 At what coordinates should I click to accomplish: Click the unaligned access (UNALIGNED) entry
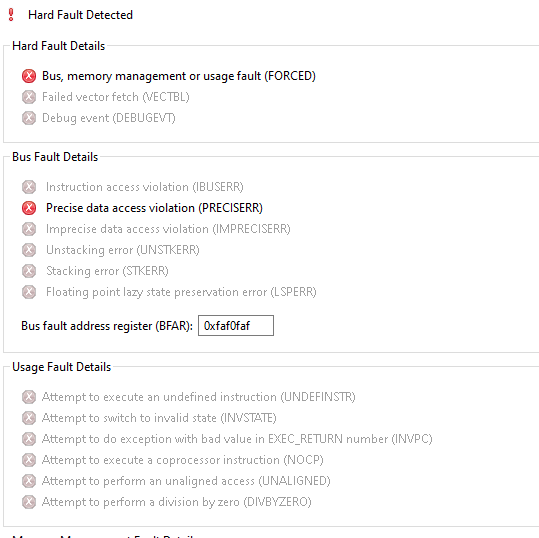tap(186, 481)
